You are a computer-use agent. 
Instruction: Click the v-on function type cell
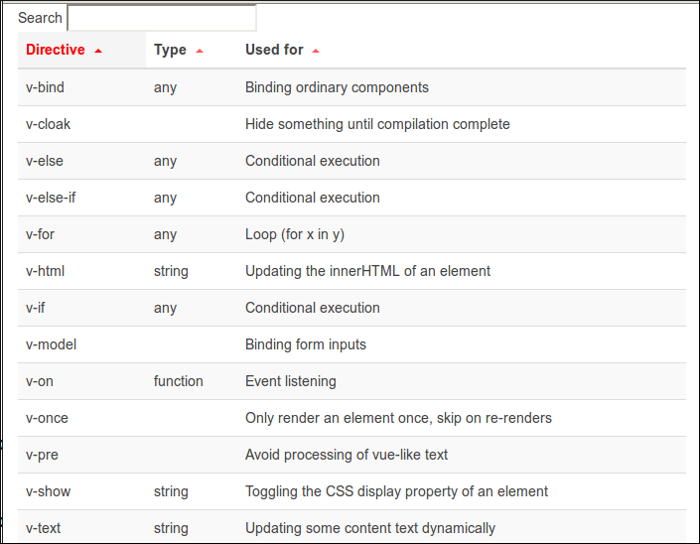(x=178, y=381)
